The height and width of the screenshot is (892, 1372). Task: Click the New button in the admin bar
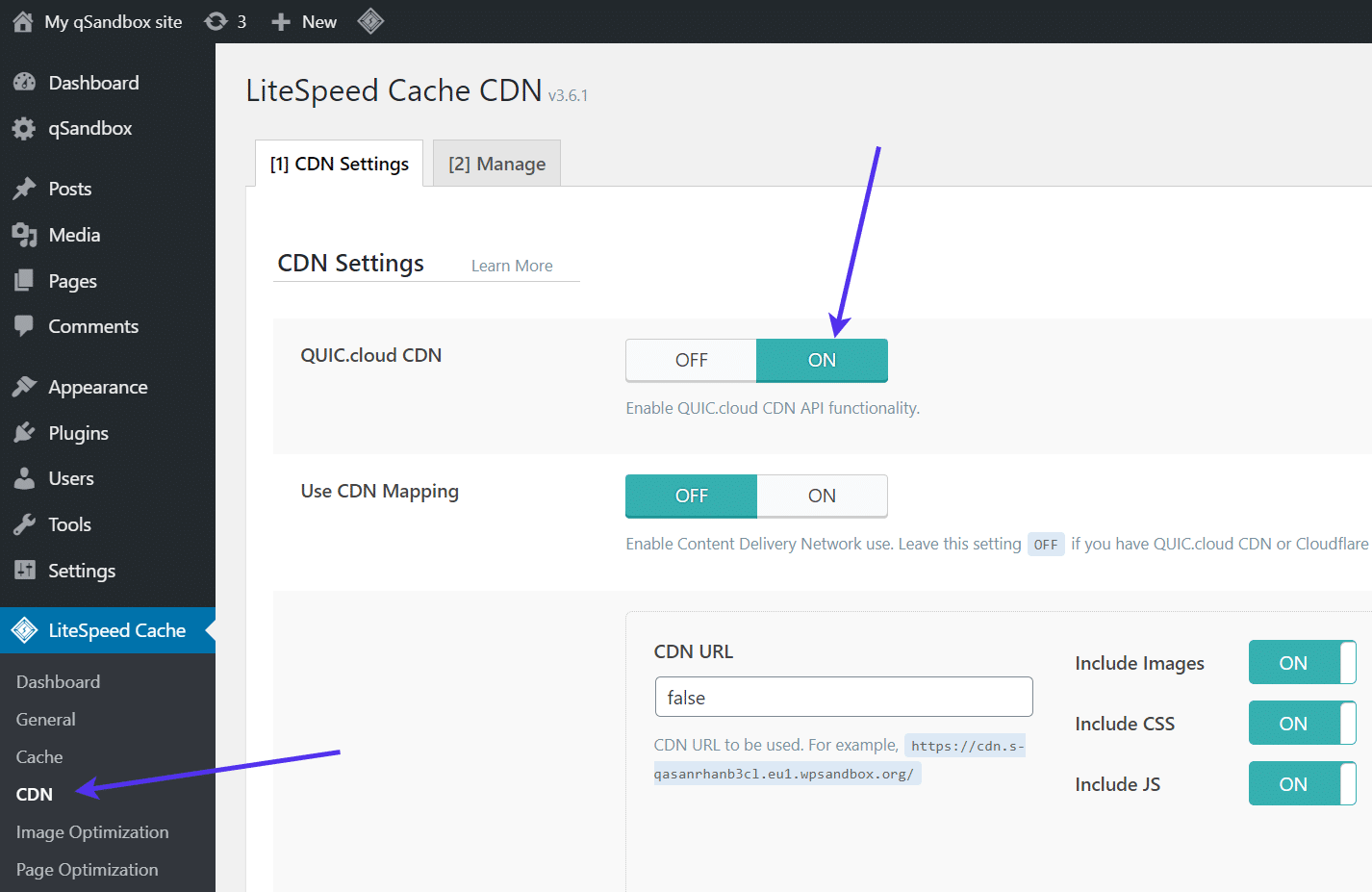pyautogui.click(x=303, y=21)
